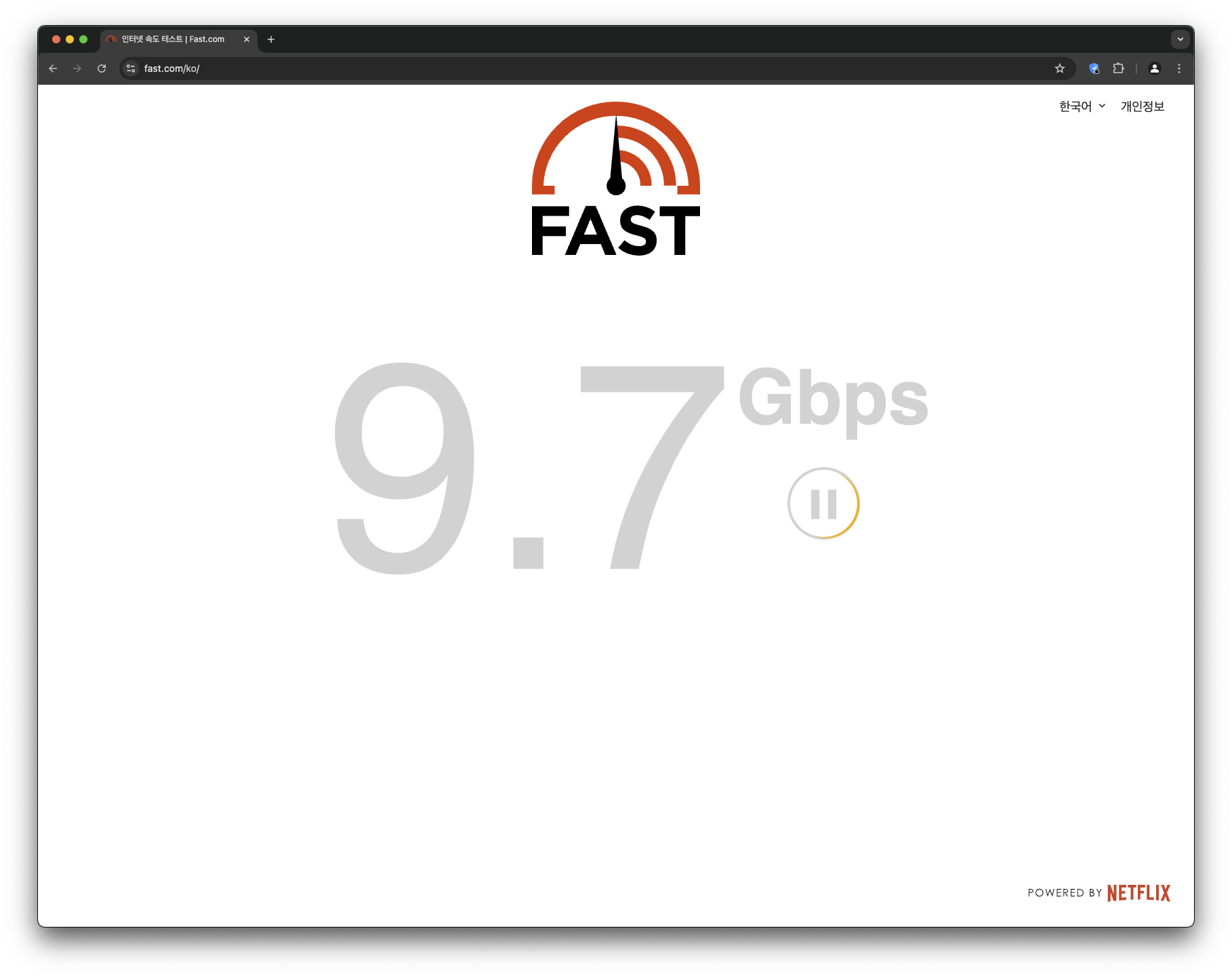Click the Netflix logo link
The width and height of the screenshot is (1232, 977).
[x=1138, y=893]
